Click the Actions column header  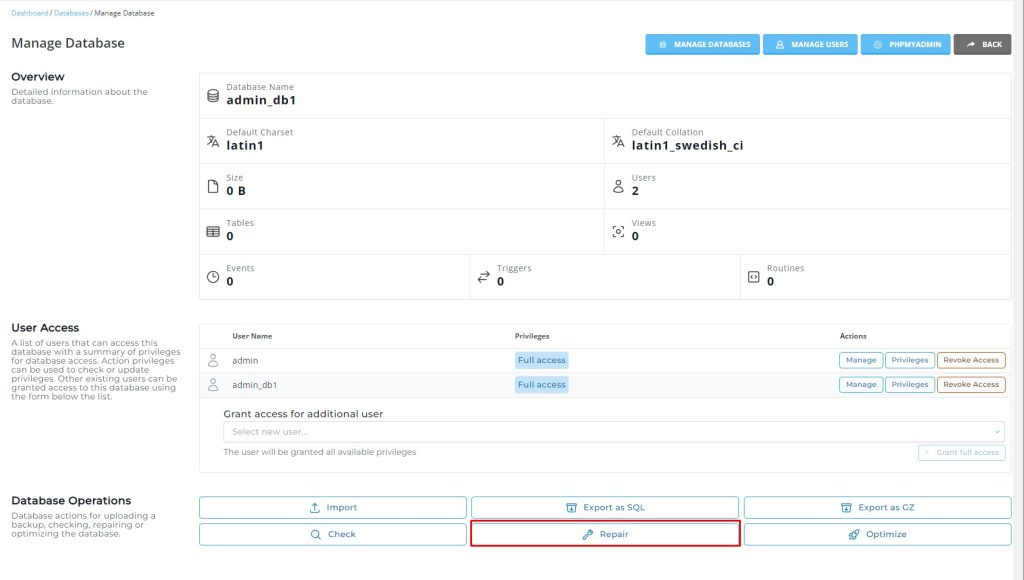coord(853,336)
